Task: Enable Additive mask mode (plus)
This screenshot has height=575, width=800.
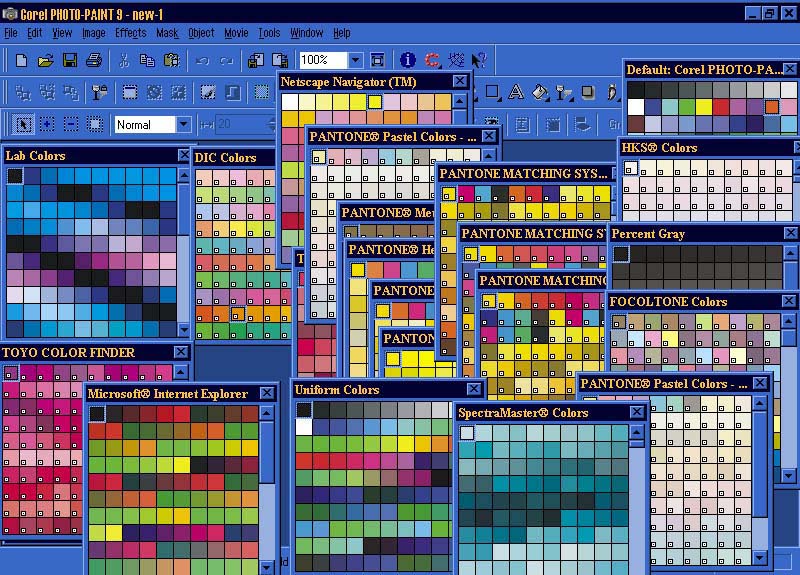Action: point(47,124)
